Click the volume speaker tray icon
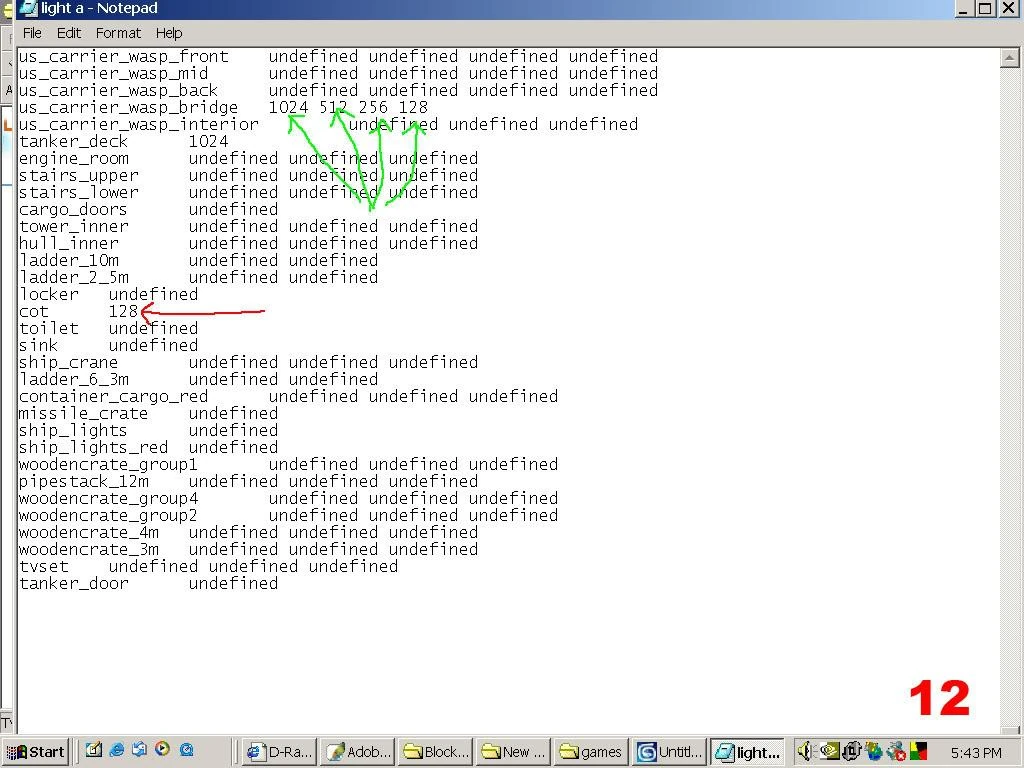1024x768 pixels. coord(805,751)
